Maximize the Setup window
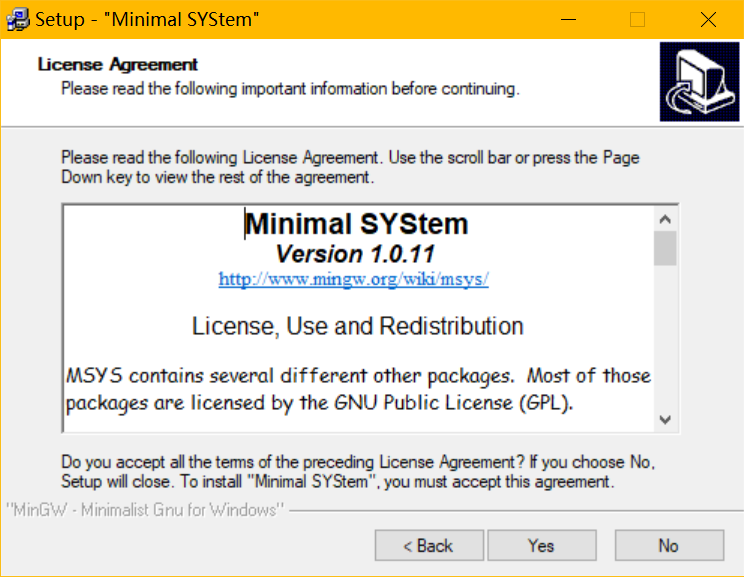 click(x=637, y=19)
